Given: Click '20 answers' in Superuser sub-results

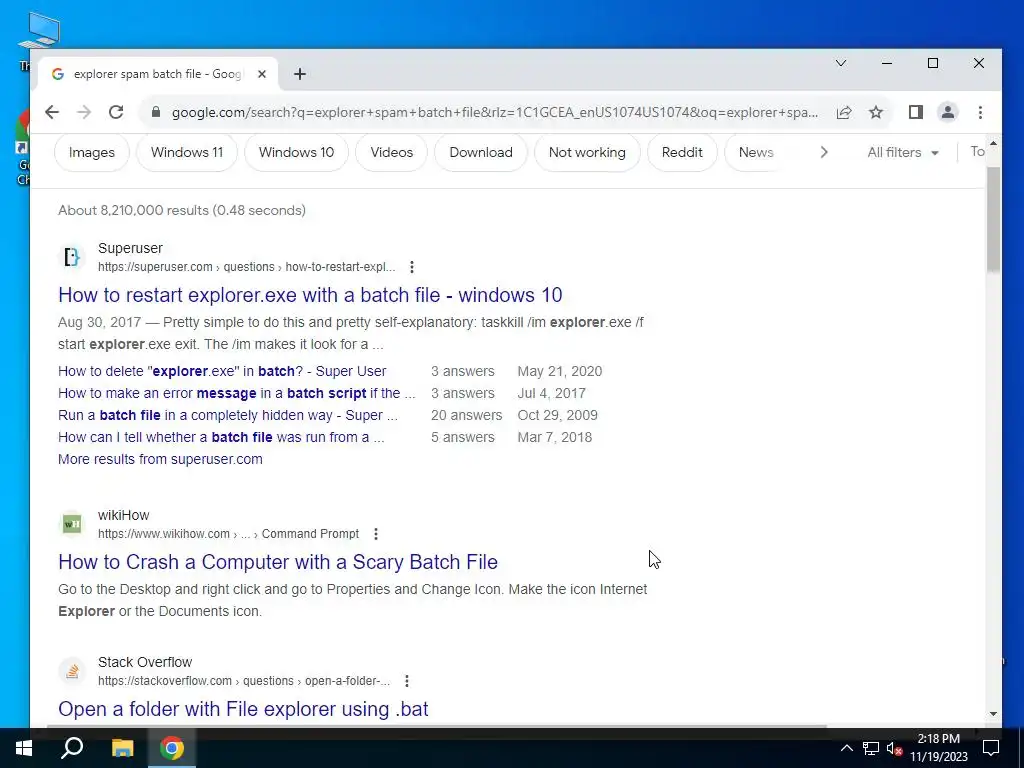Looking at the screenshot, I should [466, 415].
